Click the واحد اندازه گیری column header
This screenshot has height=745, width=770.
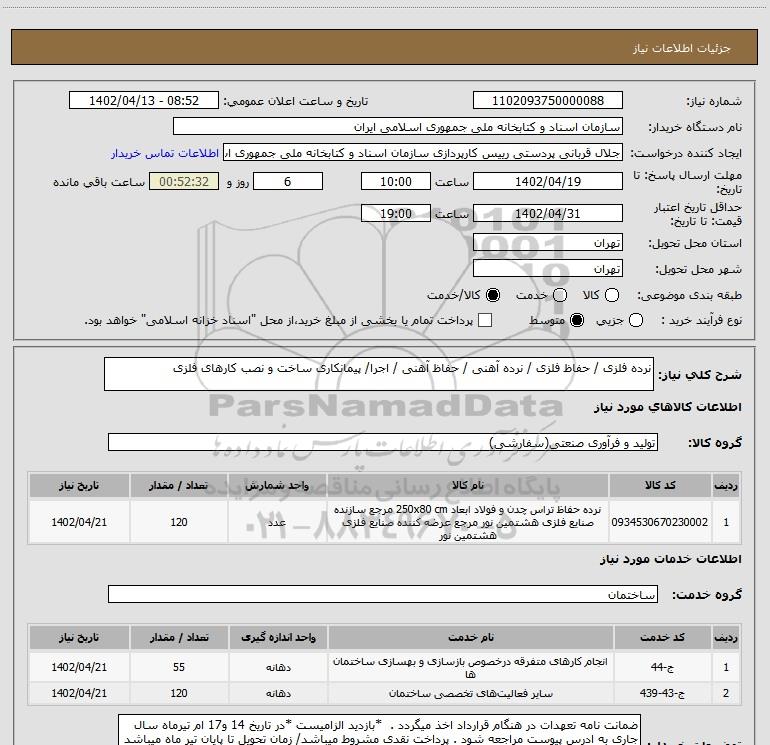tap(278, 637)
